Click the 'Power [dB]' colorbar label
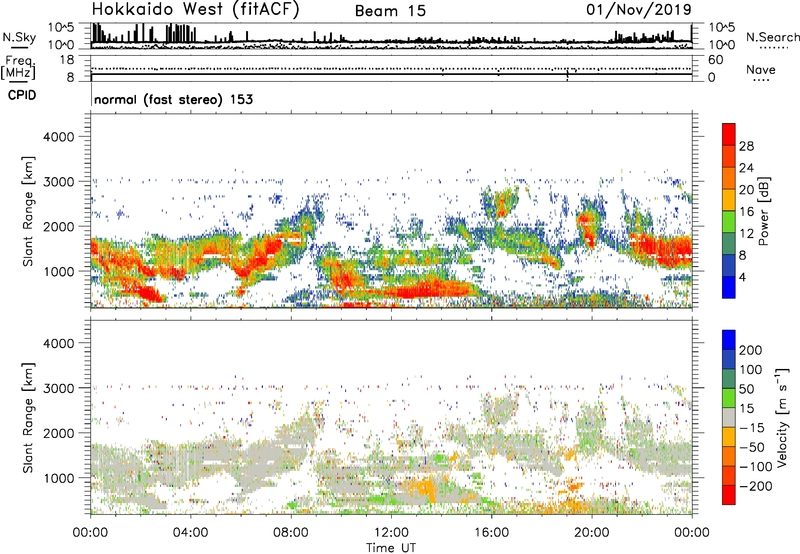This screenshot has height=554, width=800. tap(763, 211)
